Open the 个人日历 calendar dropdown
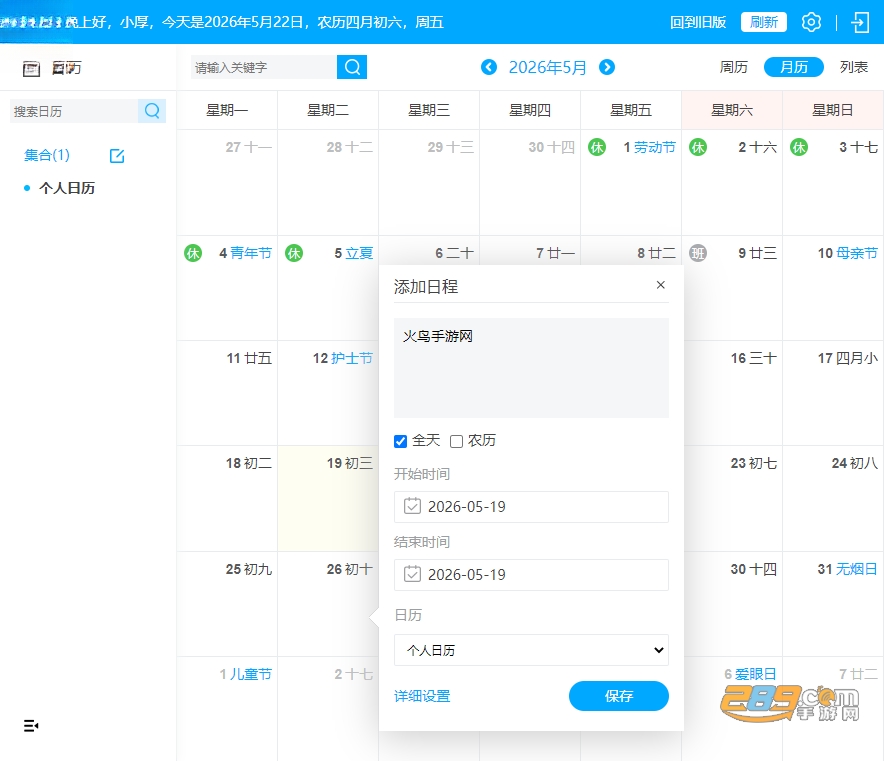Screen dimensions: 884x761 point(531,650)
